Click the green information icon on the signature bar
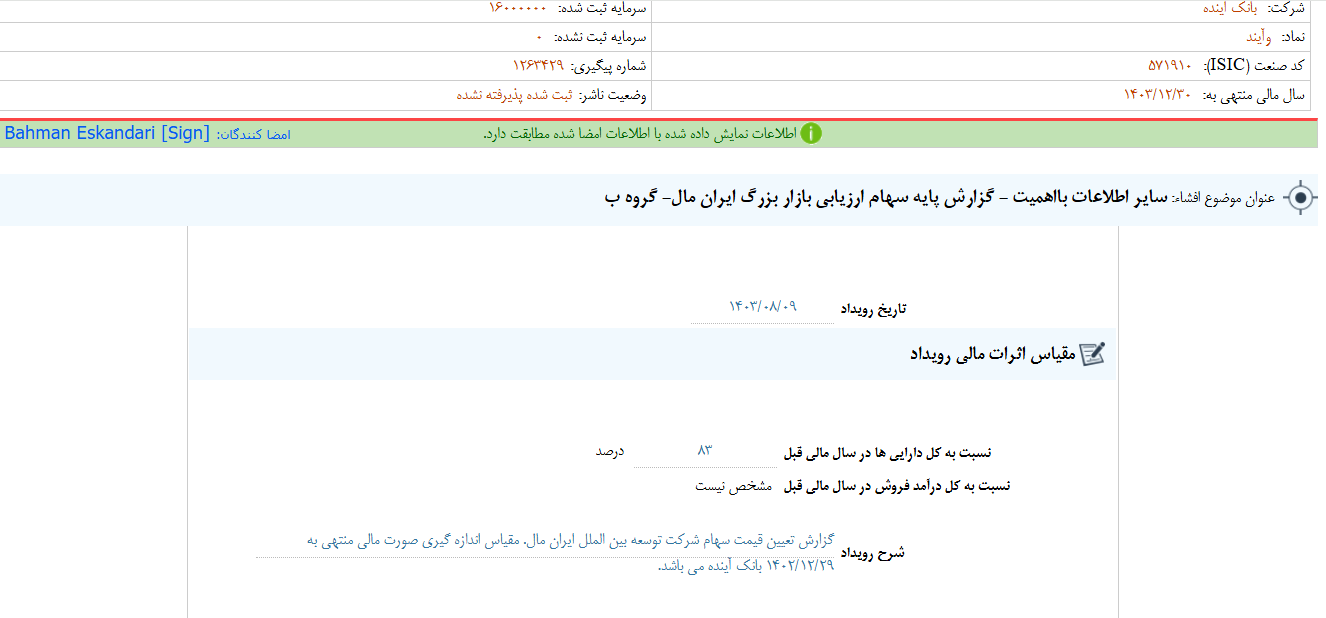The height and width of the screenshot is (618, 1326). tap(813, 133)
